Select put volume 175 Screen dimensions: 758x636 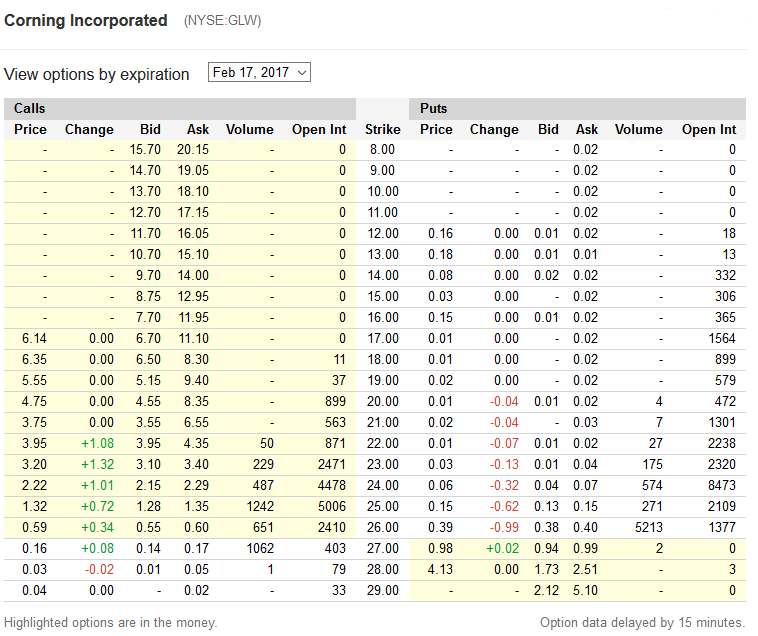[653, 465]
